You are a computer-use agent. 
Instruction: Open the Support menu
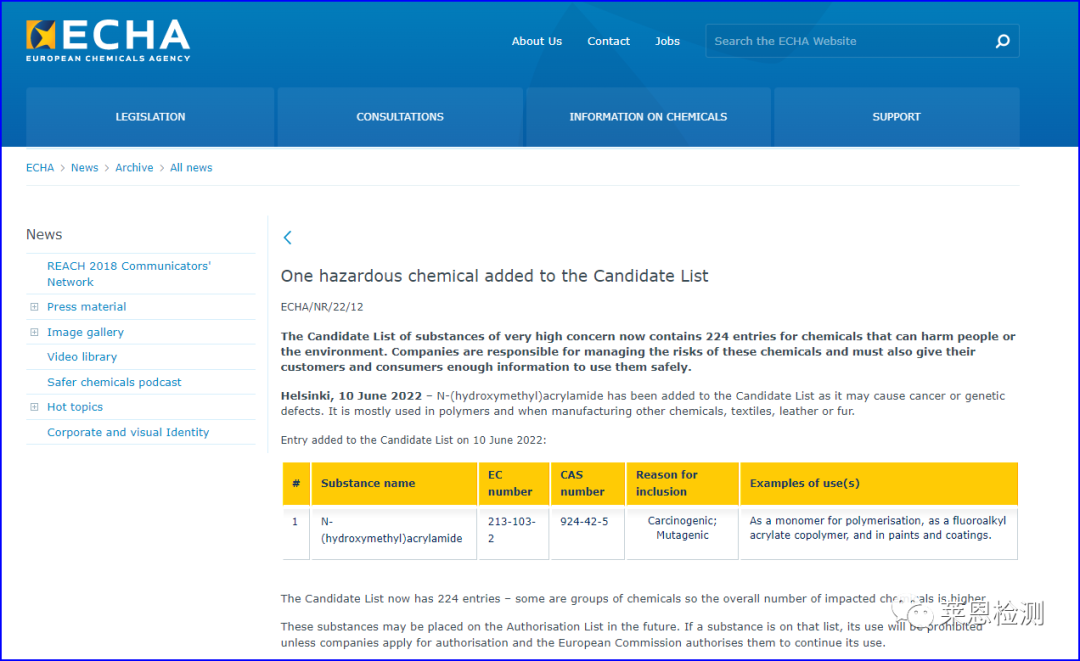coord(896,117)
